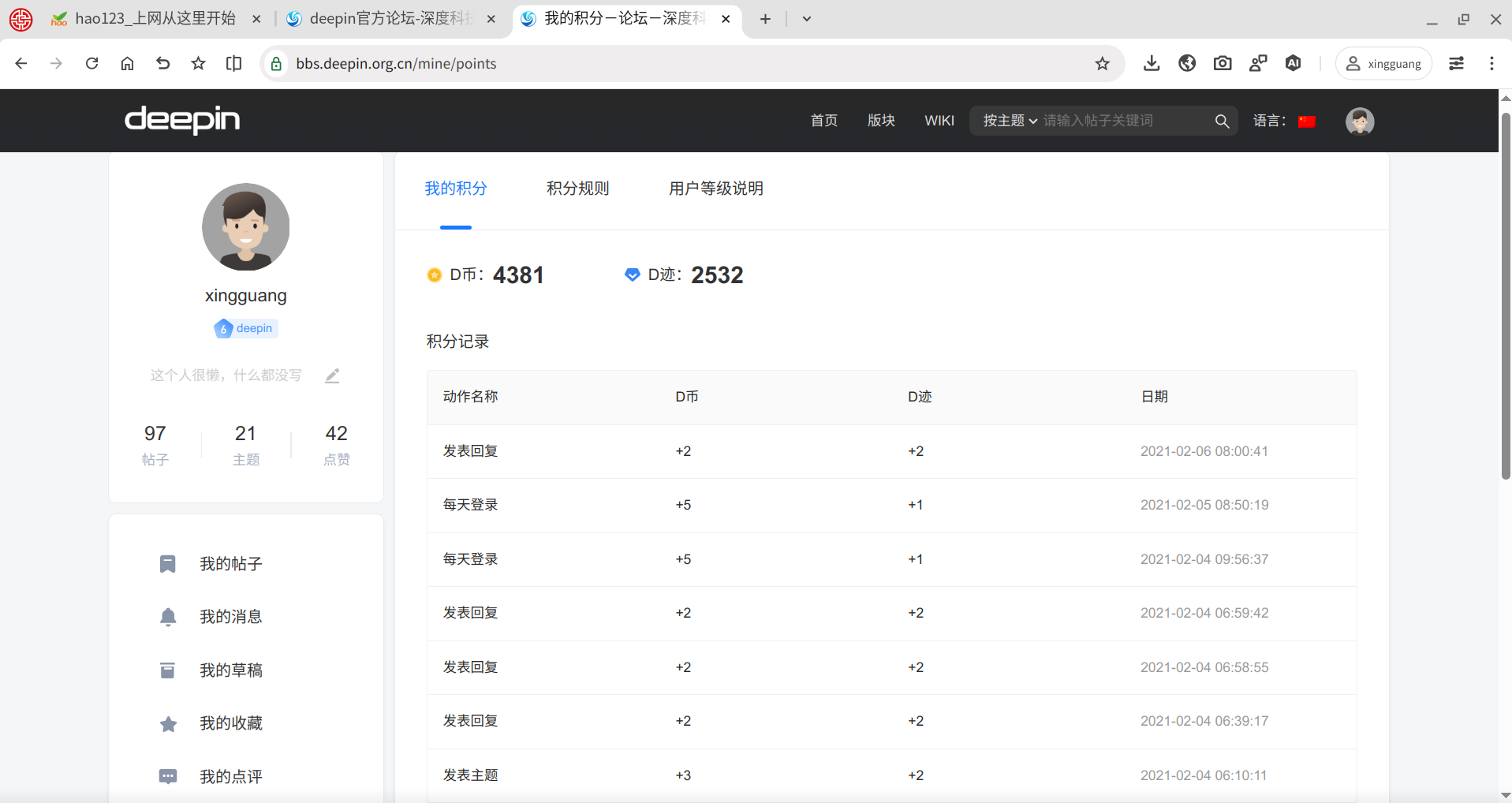Switch to the 积分规则 tab
1512x803 pixels.
[578, 189]
